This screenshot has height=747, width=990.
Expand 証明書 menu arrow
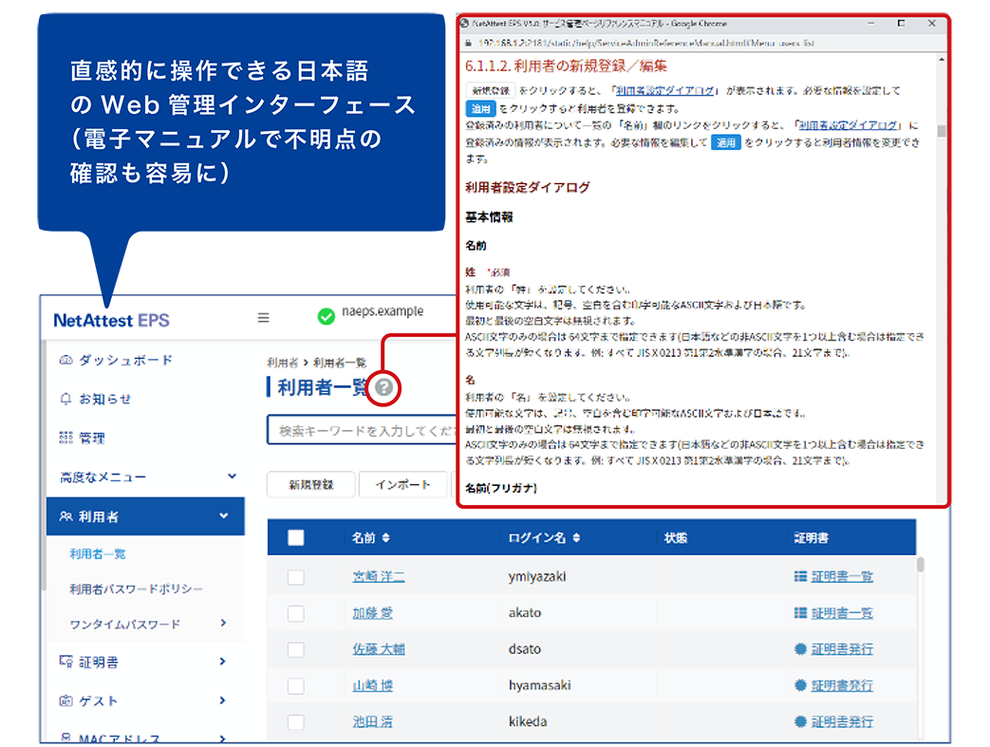click(x=222, y=661)
